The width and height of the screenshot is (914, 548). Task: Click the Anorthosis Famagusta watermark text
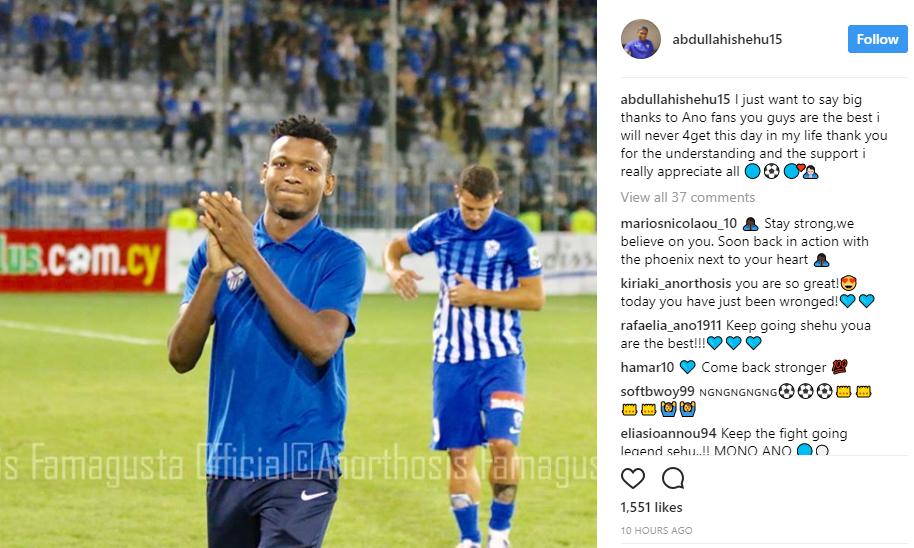click(x=297, y=463)
